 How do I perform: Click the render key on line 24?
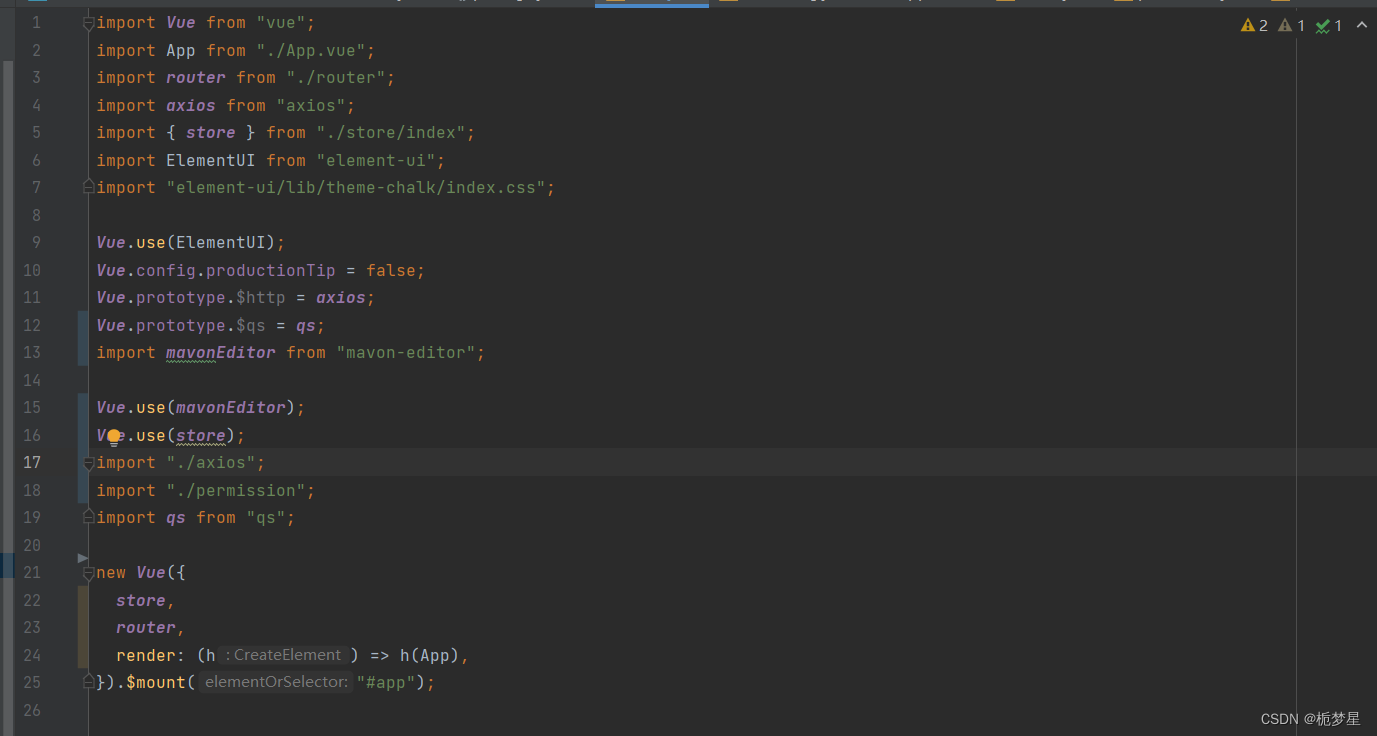point(146,655)
